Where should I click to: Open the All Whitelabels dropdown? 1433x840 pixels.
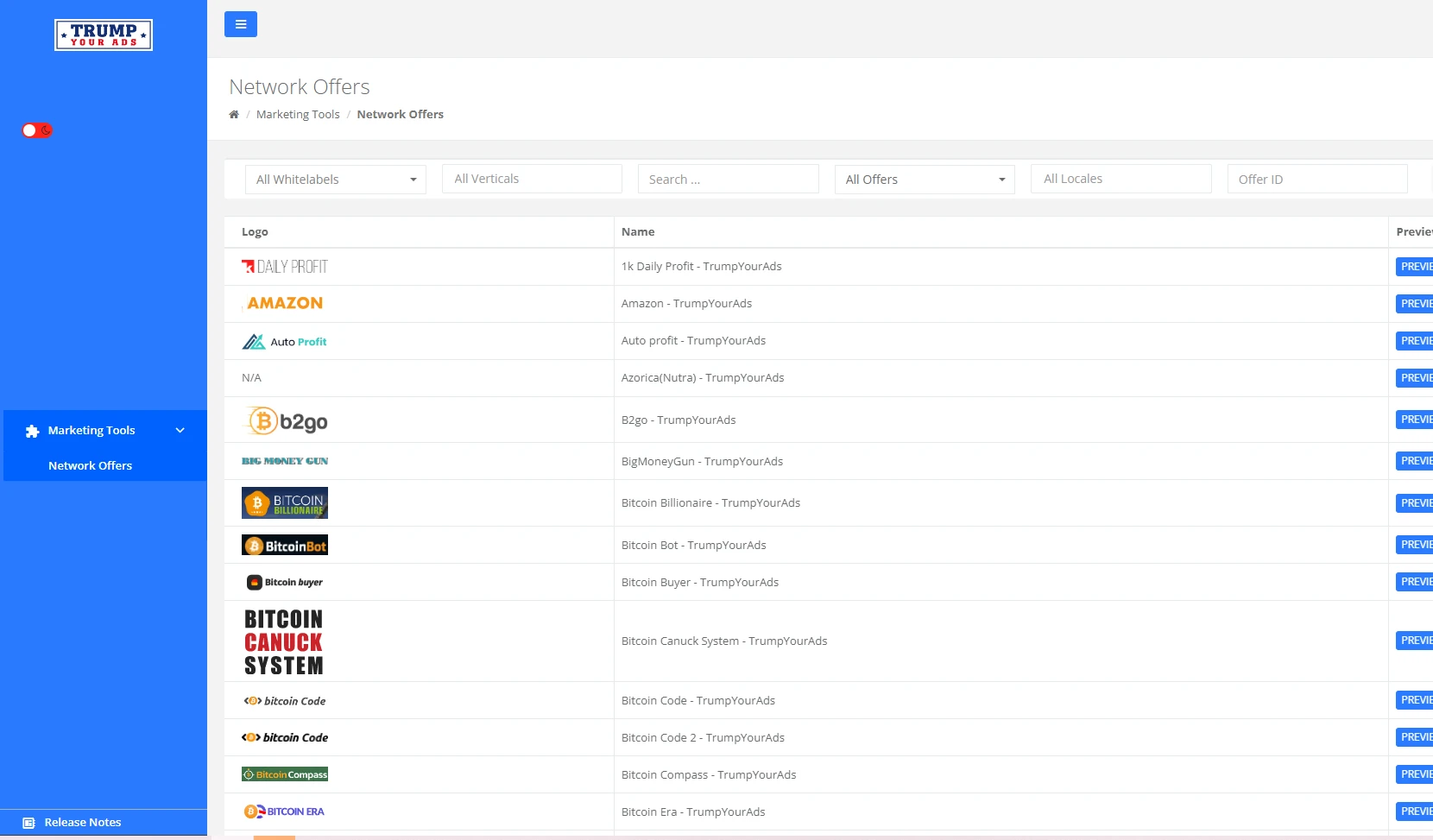(336, 180)
